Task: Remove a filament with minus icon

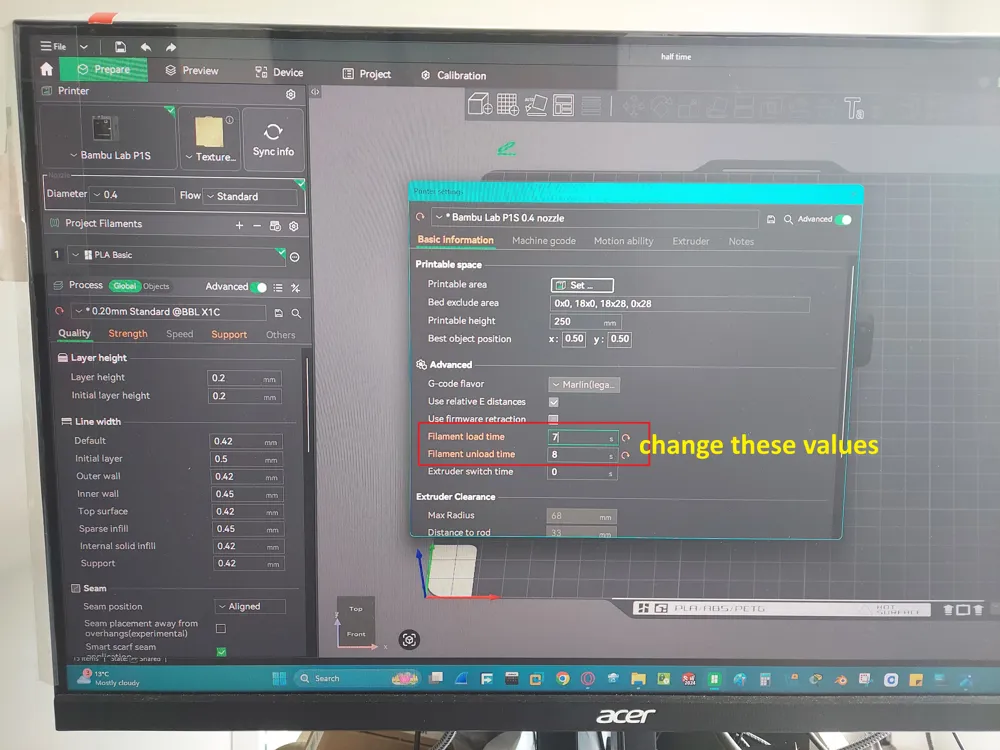Action: point(256,226)
